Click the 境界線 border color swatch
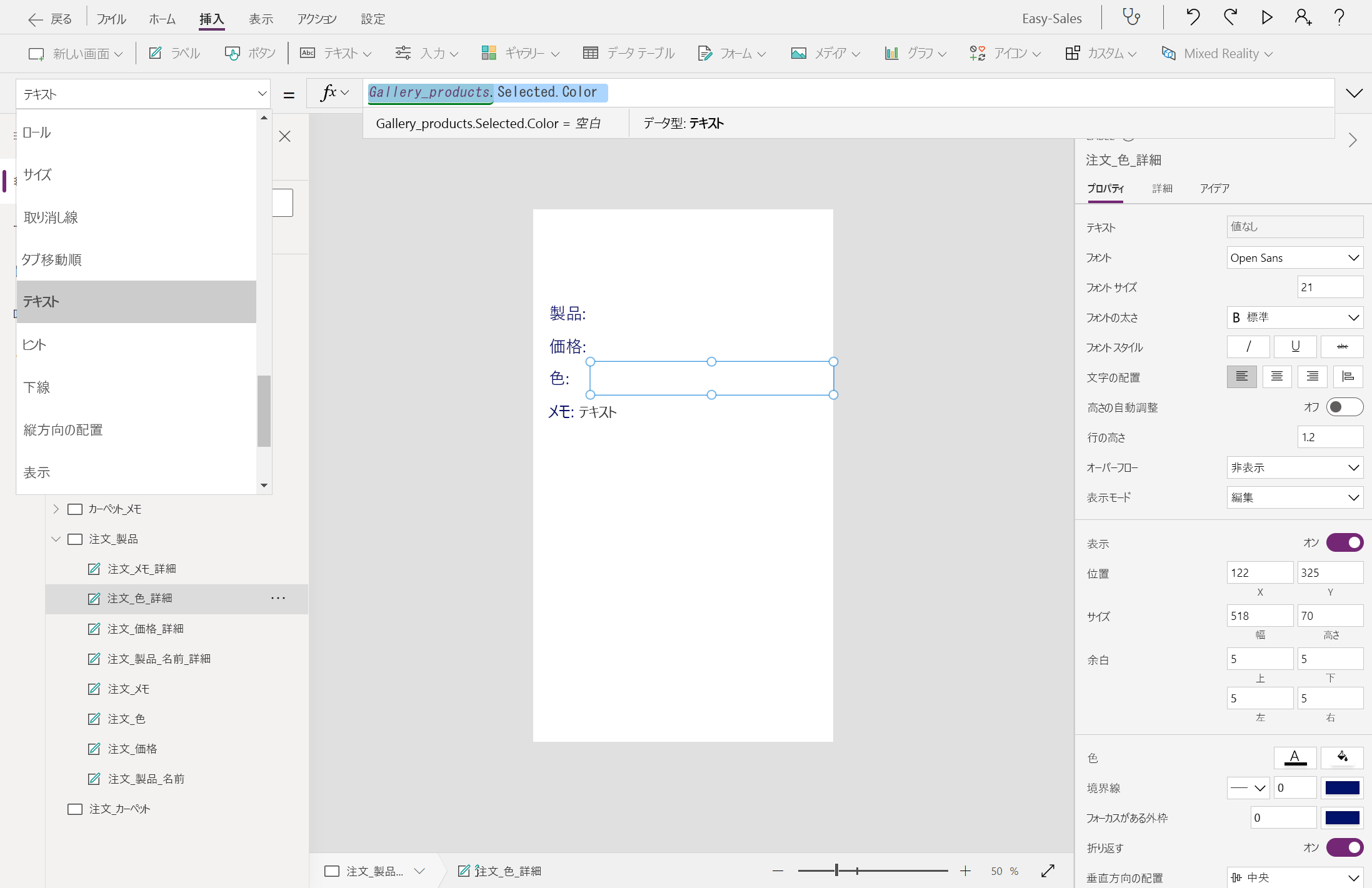 point(1342,787)
